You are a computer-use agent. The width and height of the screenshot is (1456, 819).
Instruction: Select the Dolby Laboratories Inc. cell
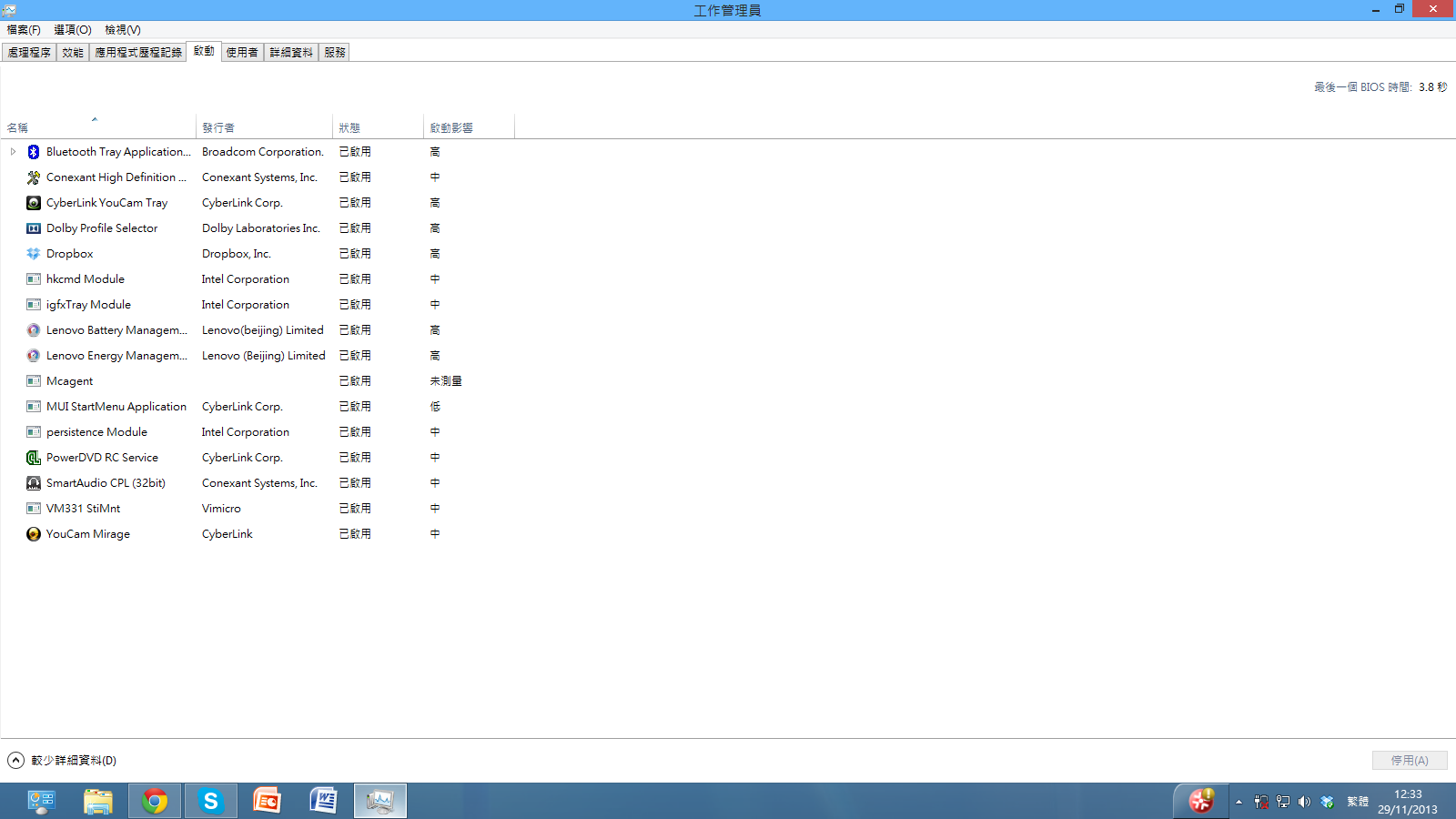click(x=261, y=228)
